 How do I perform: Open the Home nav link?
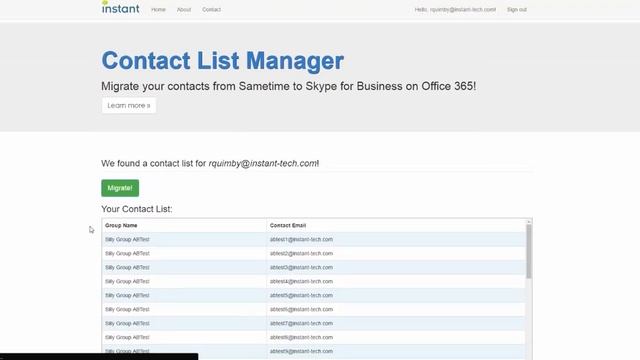tap(158, 9)
